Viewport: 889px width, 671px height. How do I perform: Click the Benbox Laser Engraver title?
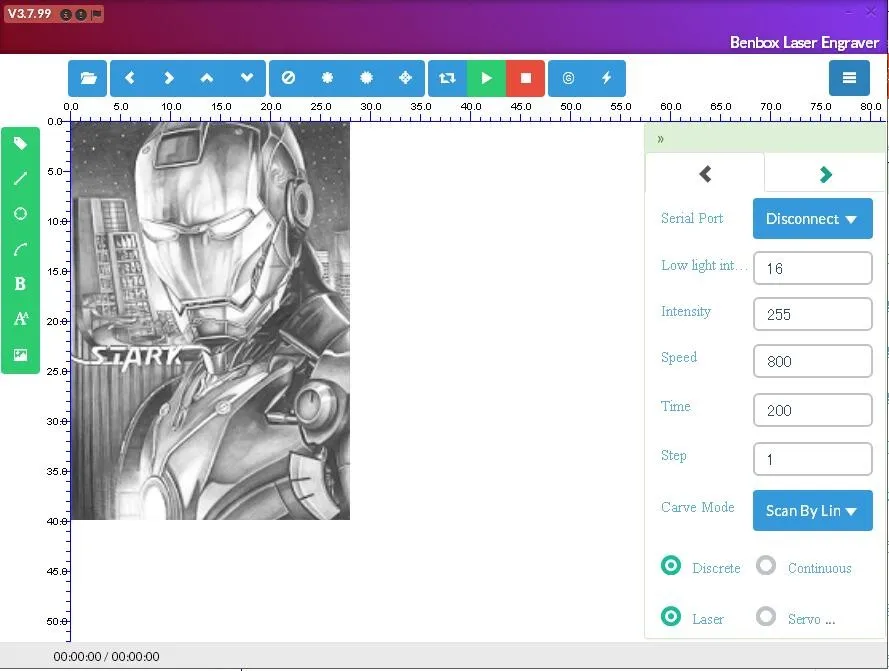pos(804,43)
